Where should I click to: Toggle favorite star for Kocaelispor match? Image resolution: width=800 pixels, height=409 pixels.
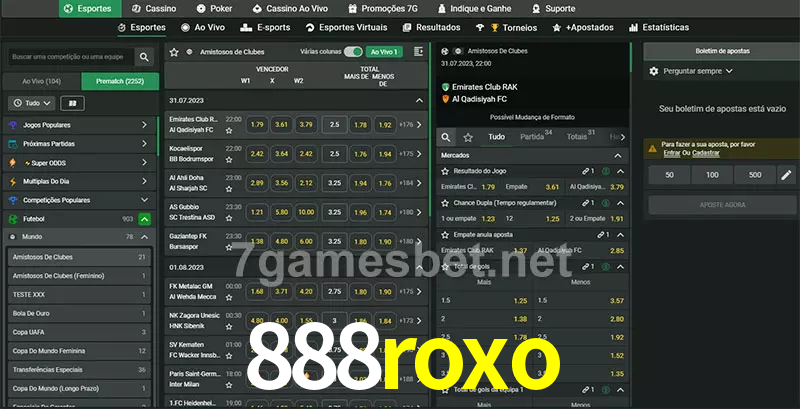coord(229,158)
